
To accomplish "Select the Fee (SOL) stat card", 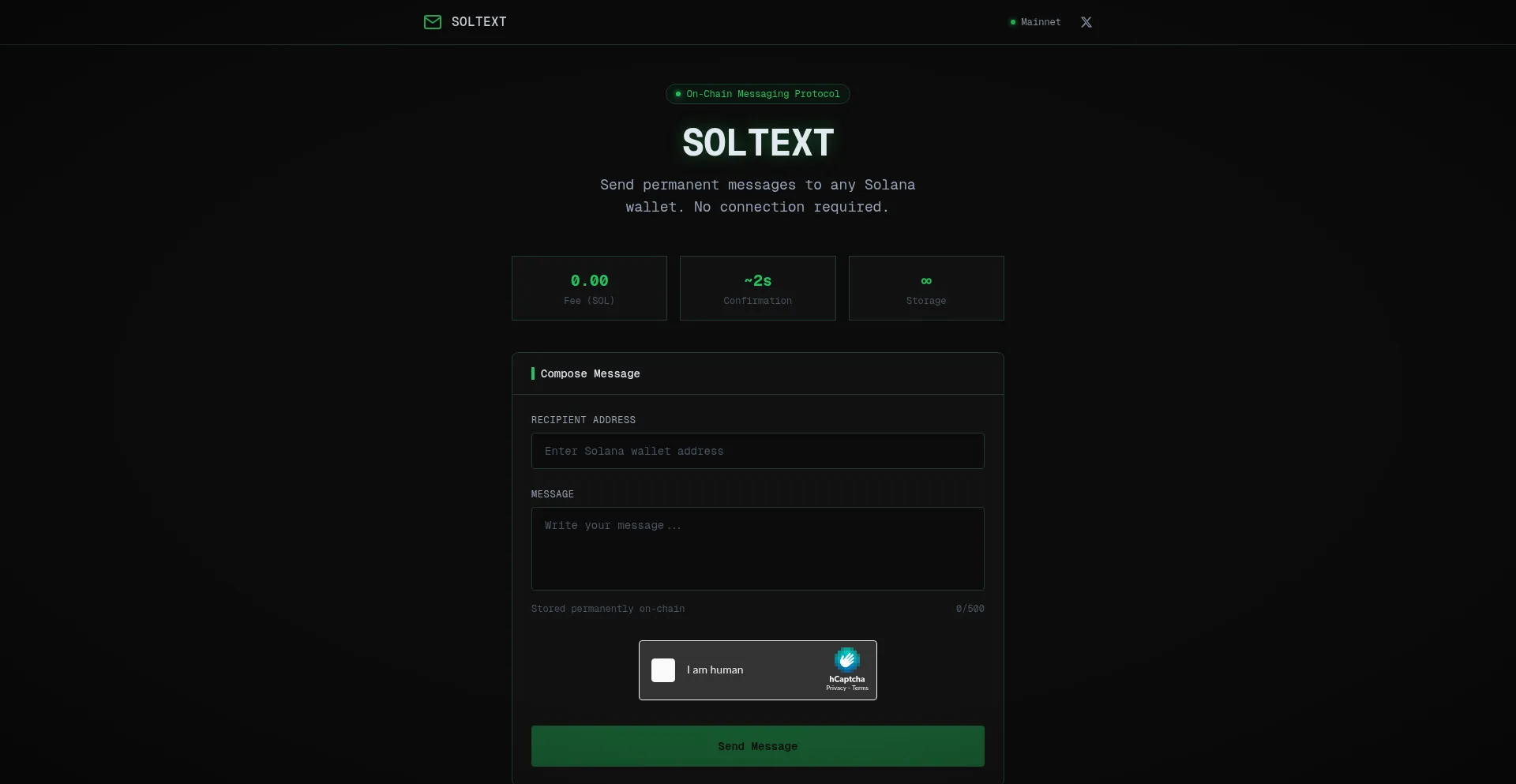I will (589, 288).
